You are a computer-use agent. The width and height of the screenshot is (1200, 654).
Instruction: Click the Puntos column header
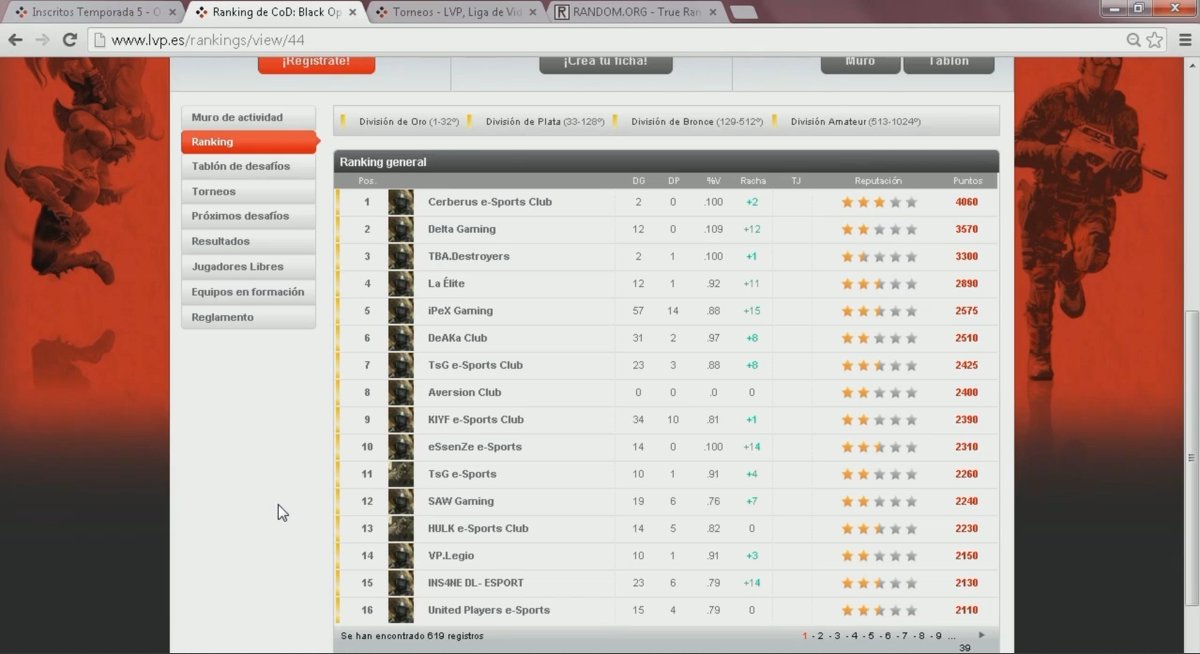967,181
